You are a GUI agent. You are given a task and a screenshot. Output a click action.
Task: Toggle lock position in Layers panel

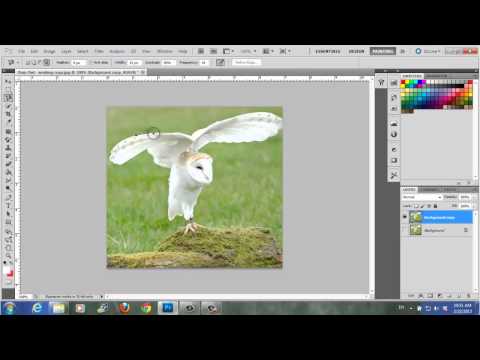[x=429, y=206]
